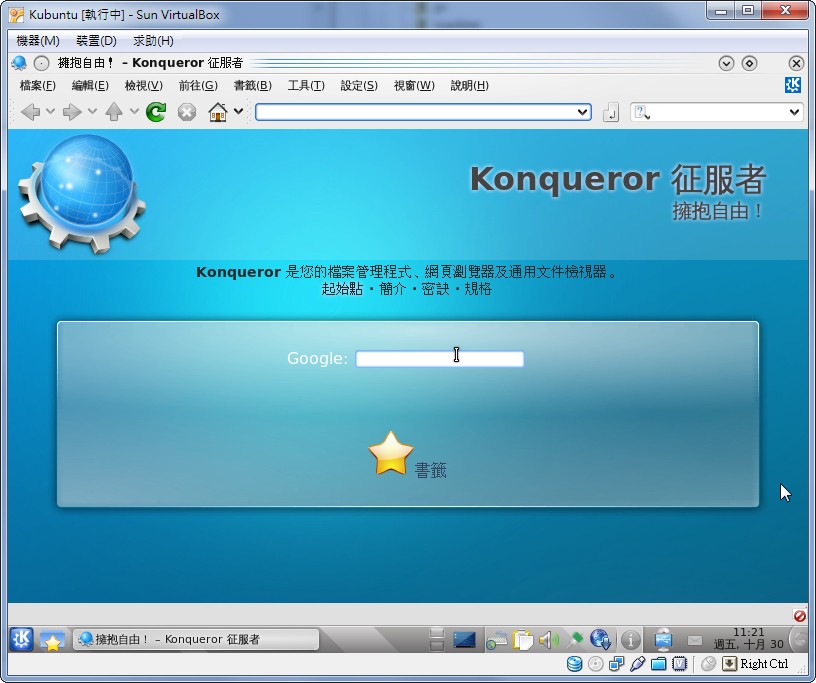
Task: Open the volume mixer in system tray
Action: pos(549,639)
